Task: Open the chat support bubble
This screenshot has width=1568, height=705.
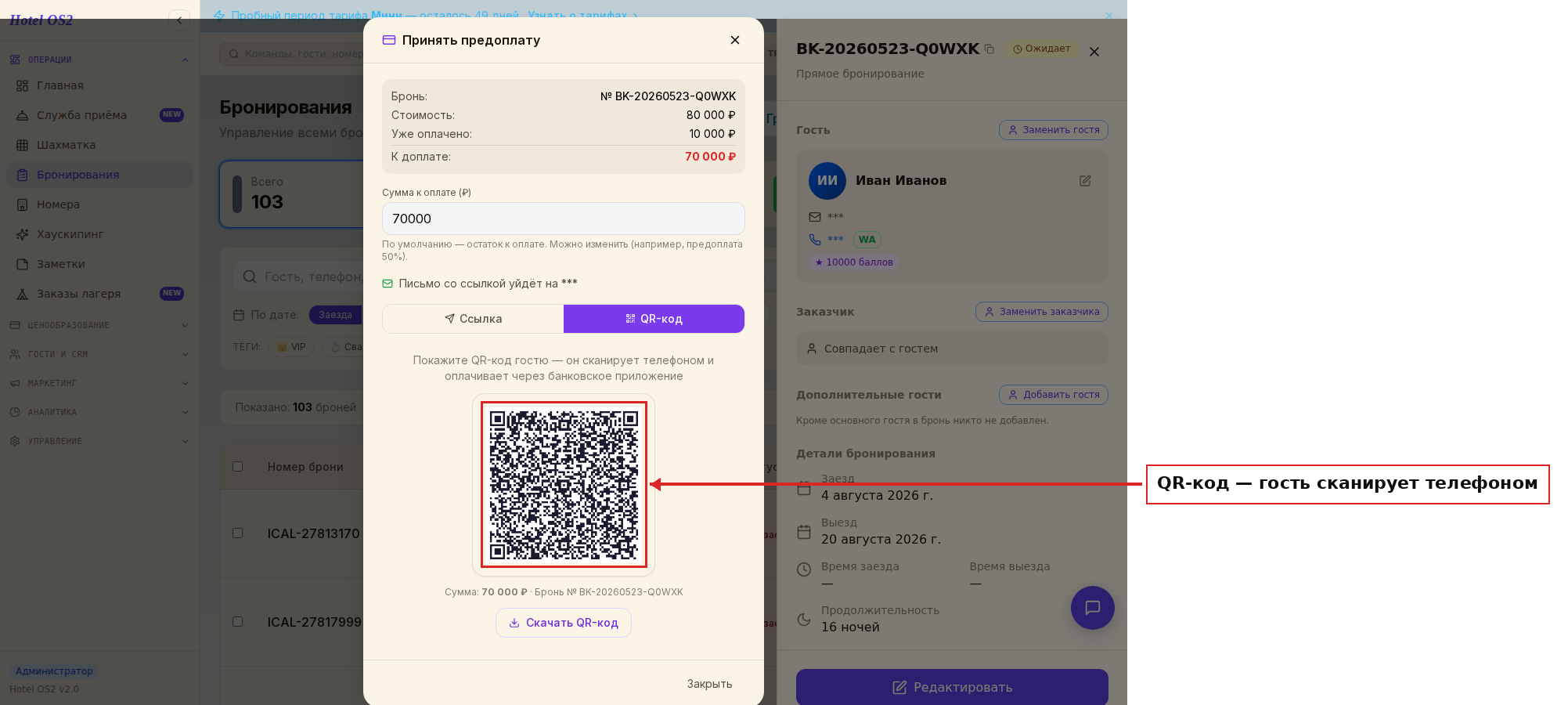Action: [1093, 608]
